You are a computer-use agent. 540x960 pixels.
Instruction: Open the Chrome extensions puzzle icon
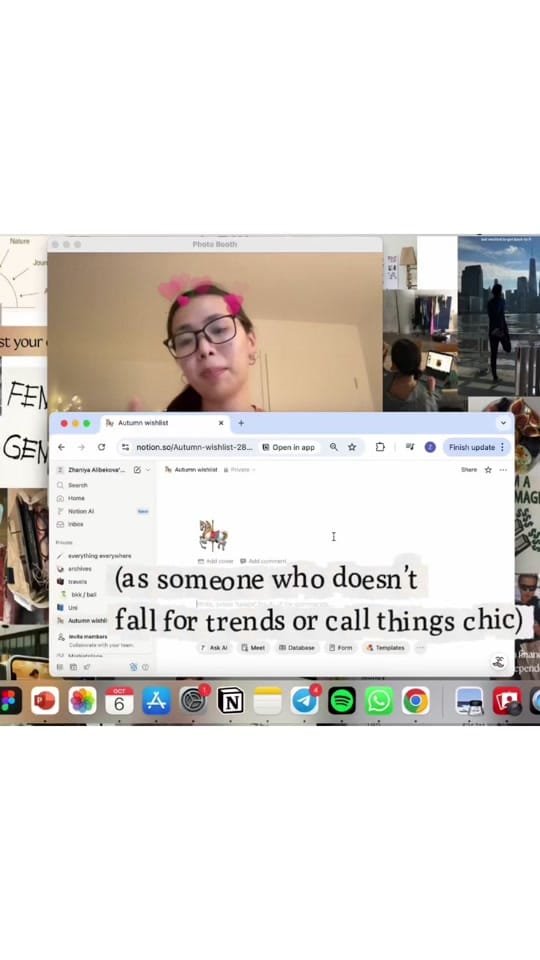click(x=380, y=447)
